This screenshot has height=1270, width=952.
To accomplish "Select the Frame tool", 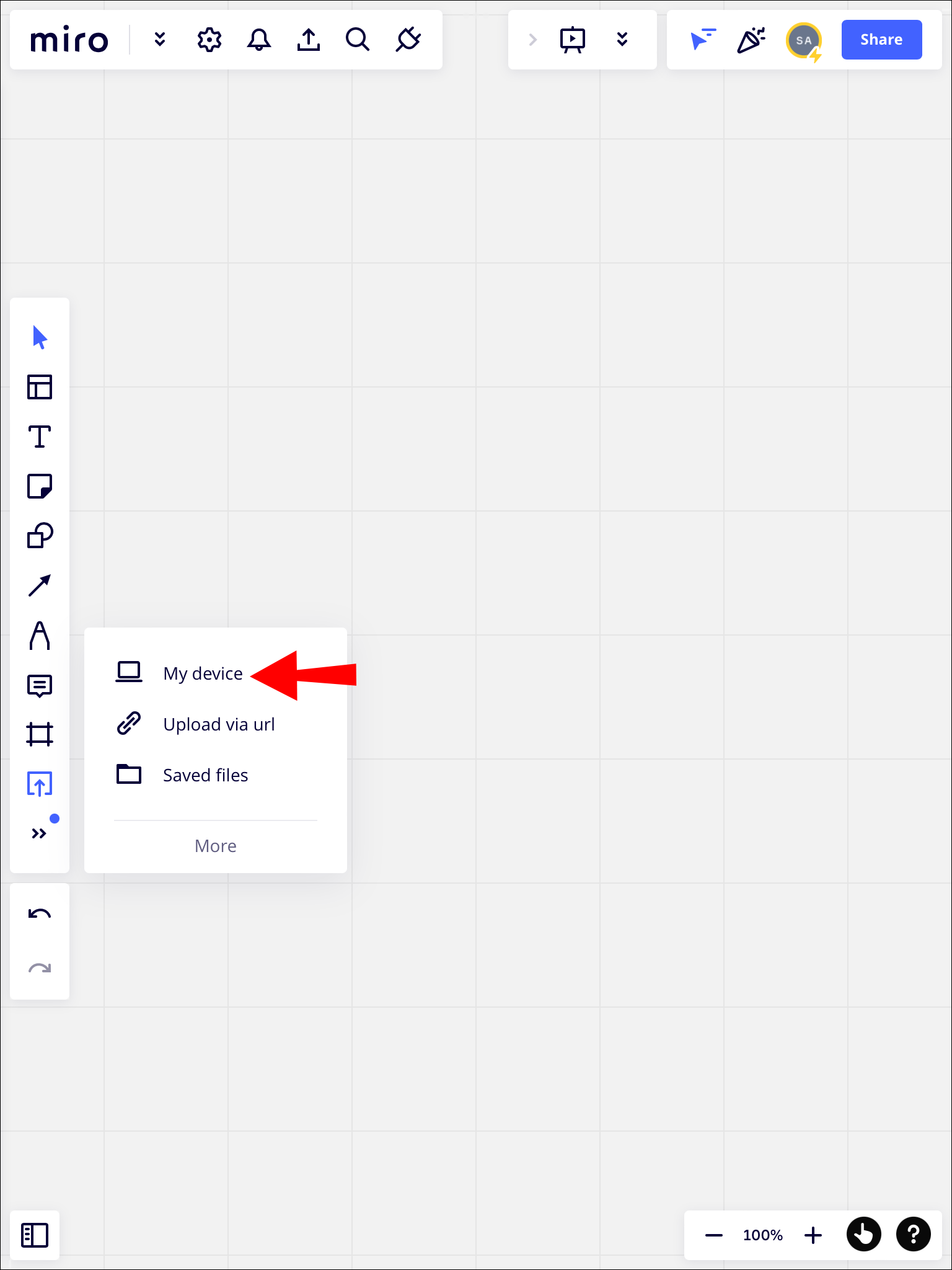I will click(x=40, y=734).
